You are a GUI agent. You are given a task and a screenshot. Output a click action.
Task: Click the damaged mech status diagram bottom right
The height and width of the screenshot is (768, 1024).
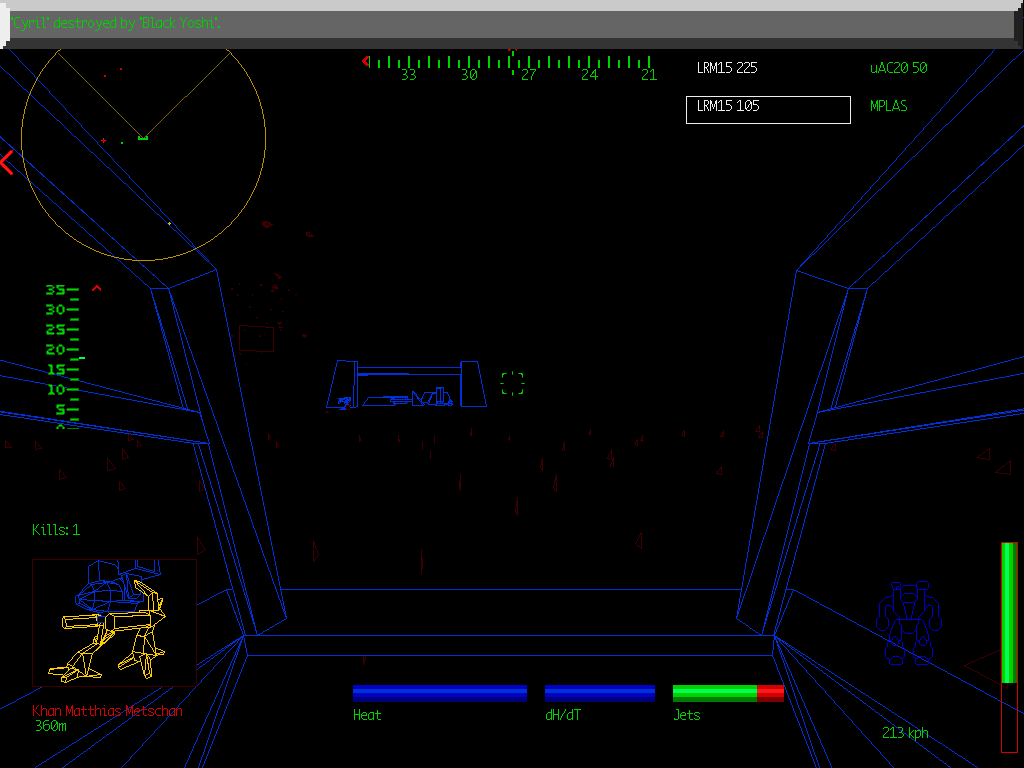[911, 620]
